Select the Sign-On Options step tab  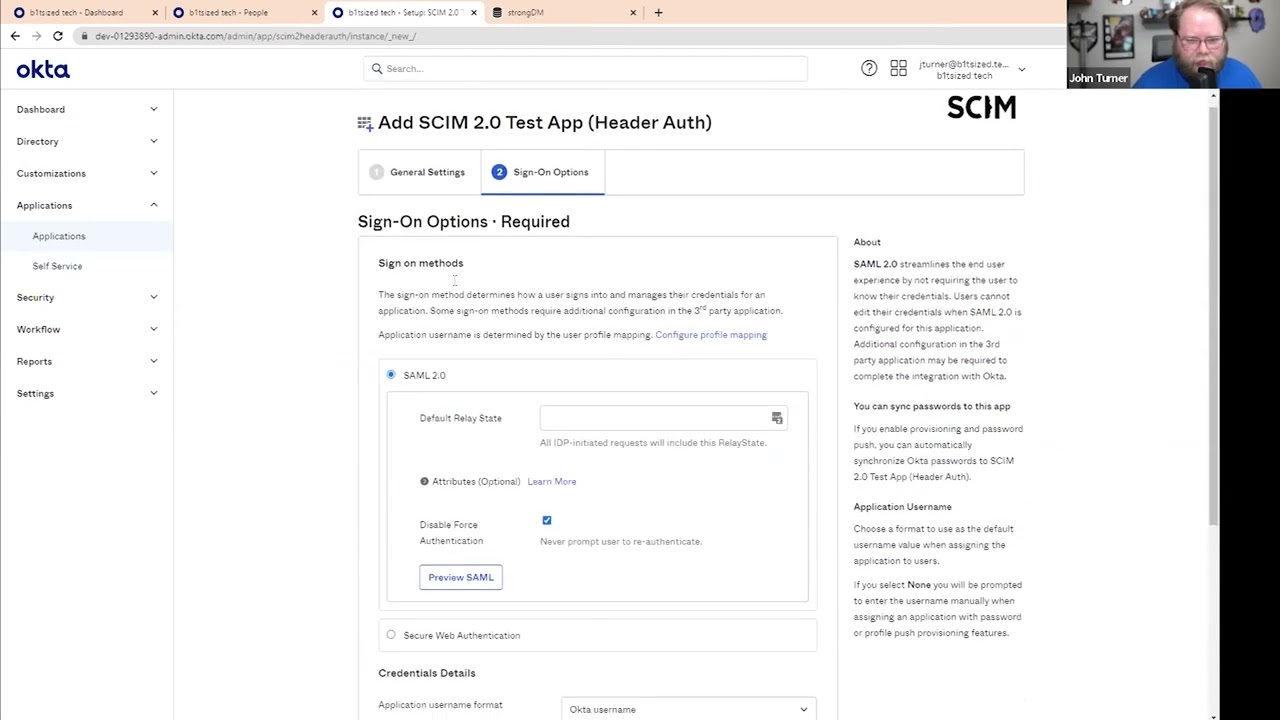coord(542,172)
